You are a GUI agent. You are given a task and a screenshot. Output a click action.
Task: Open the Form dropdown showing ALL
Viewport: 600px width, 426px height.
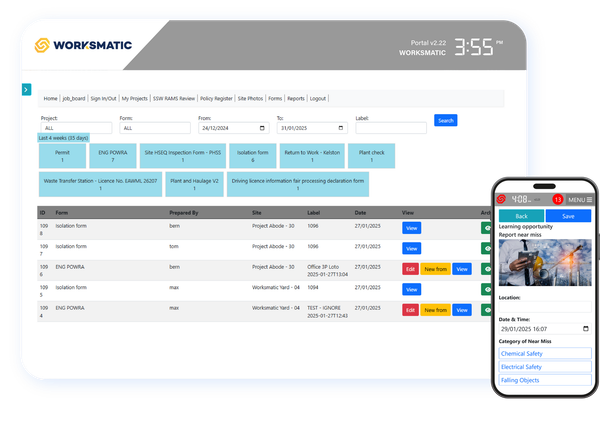pyautogui.click(x=155, y=128)
